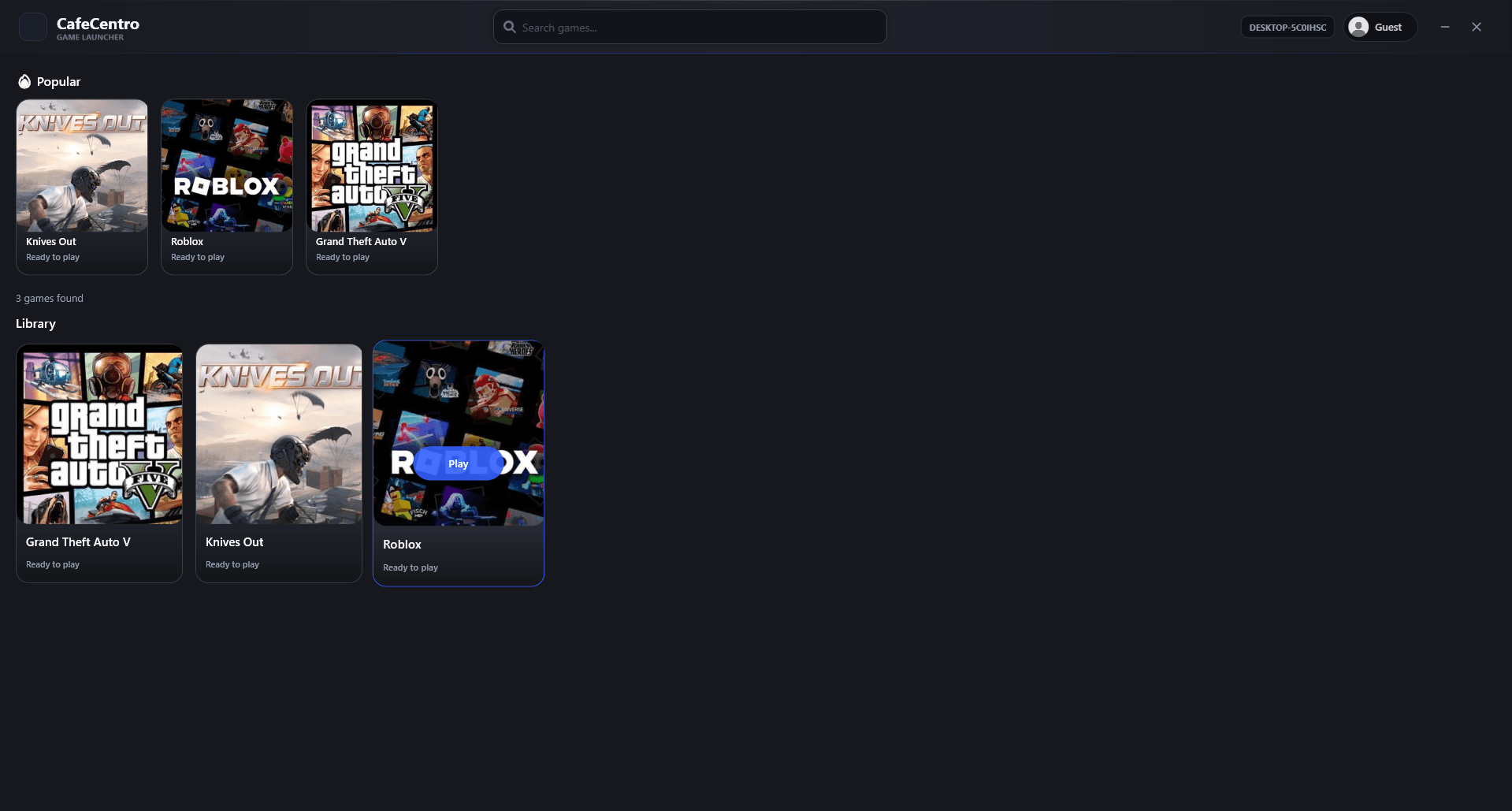
Task: Click the Grand Theft Auto V title in Library
Action: tap(78, 542)
